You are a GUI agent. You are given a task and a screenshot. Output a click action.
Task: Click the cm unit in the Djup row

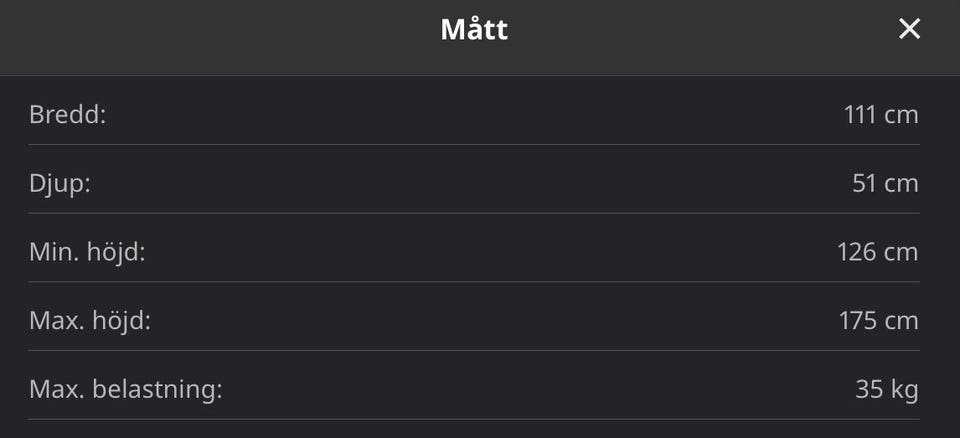click(x=901, y=184)
